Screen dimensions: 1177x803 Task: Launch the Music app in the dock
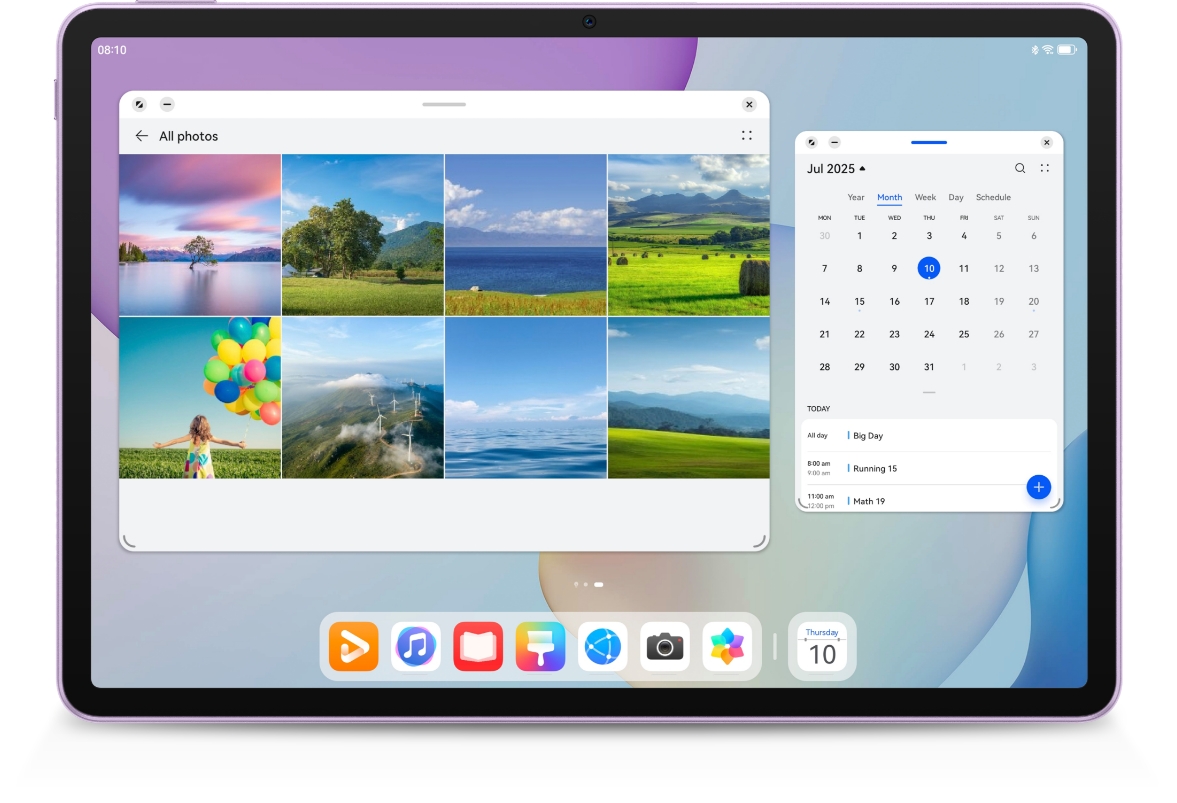point(415,646)
